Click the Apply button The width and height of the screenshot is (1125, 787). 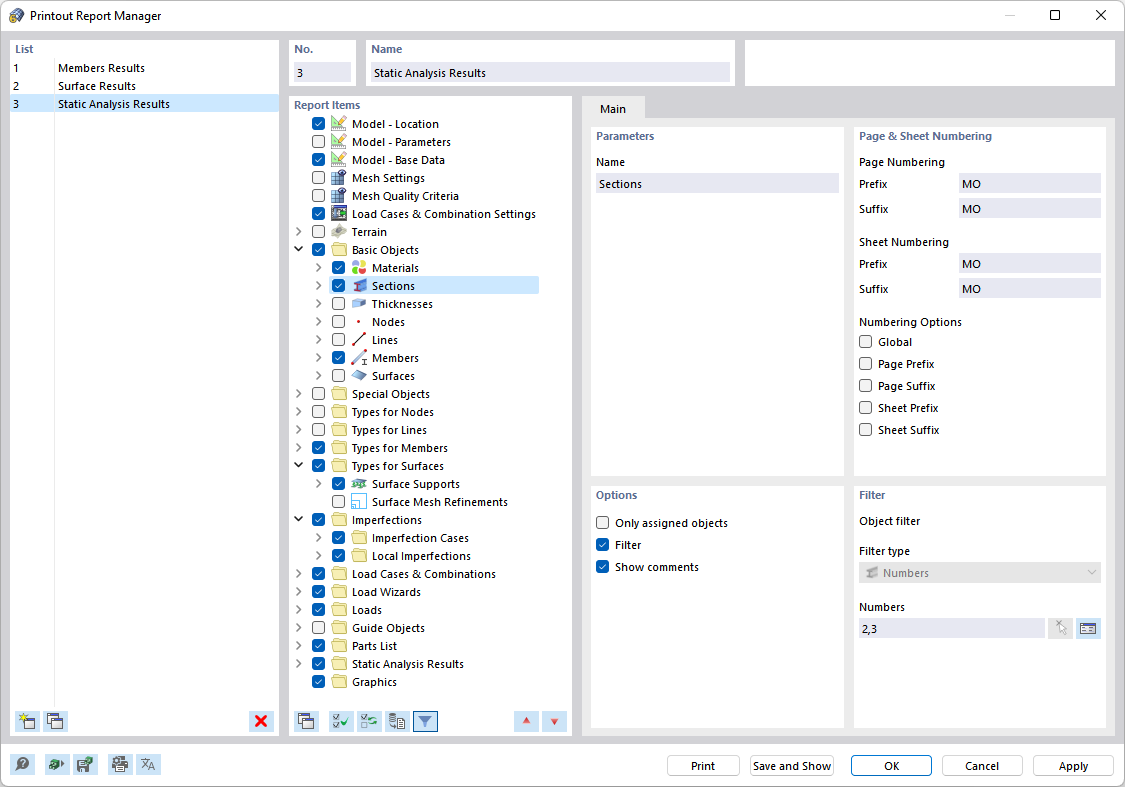tap(1073, 765)
